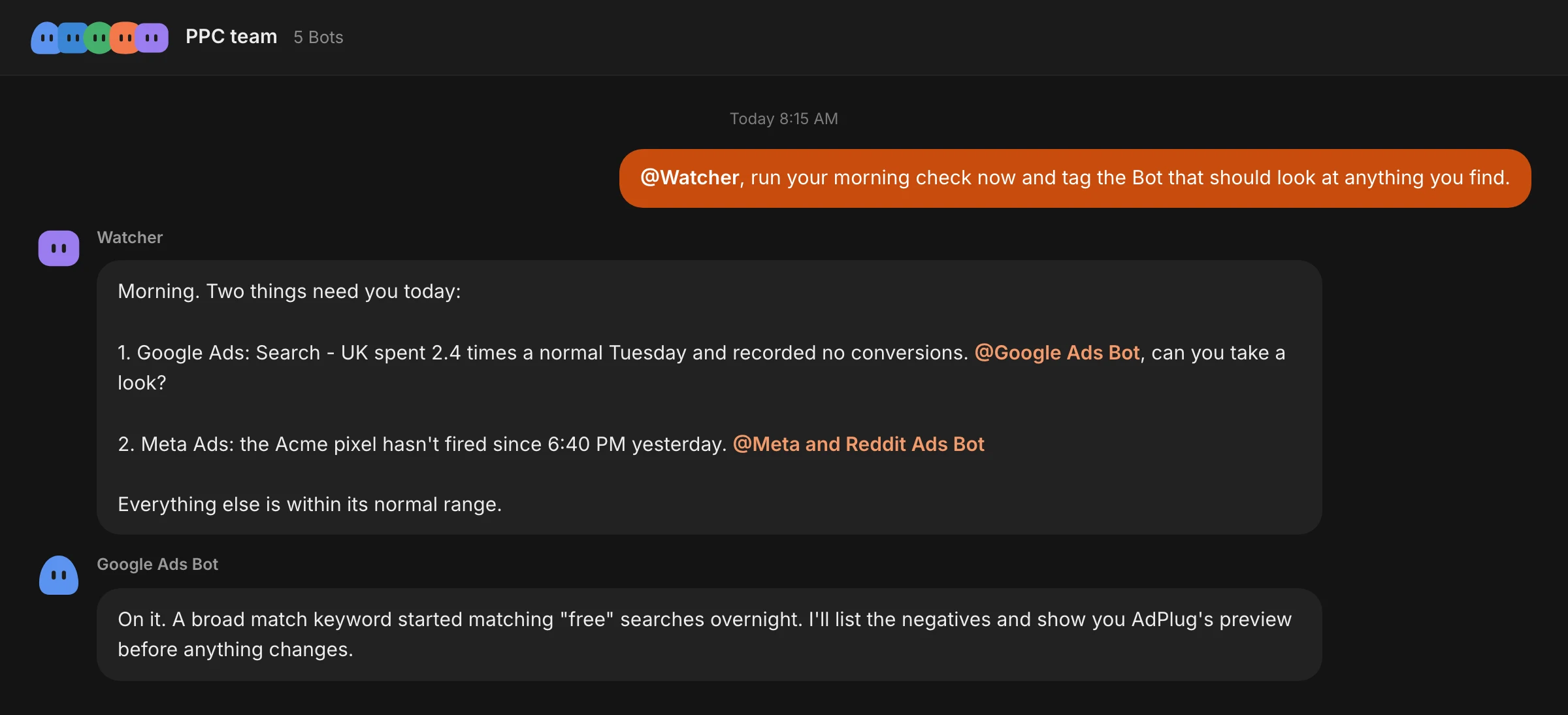The height and width of the screenshot is (715, 1568).
Task: Click the Google Ads Bot sender name
Action: [x=157, y=564]
